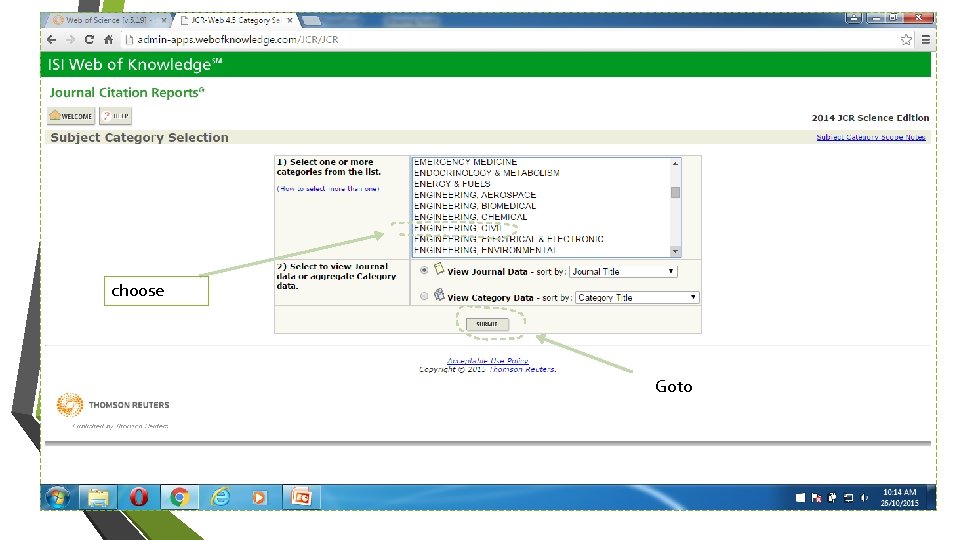The image size is (960, 540).
Task: Open Subject Category Scope Notes link
Action: click(x=871, y=137)
